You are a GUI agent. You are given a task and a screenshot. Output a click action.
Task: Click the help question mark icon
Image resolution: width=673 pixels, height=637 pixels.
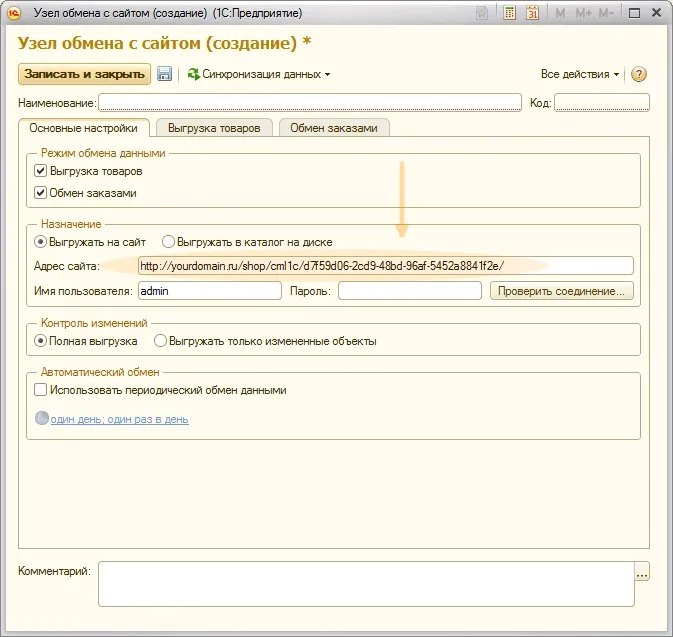point(639,74)
